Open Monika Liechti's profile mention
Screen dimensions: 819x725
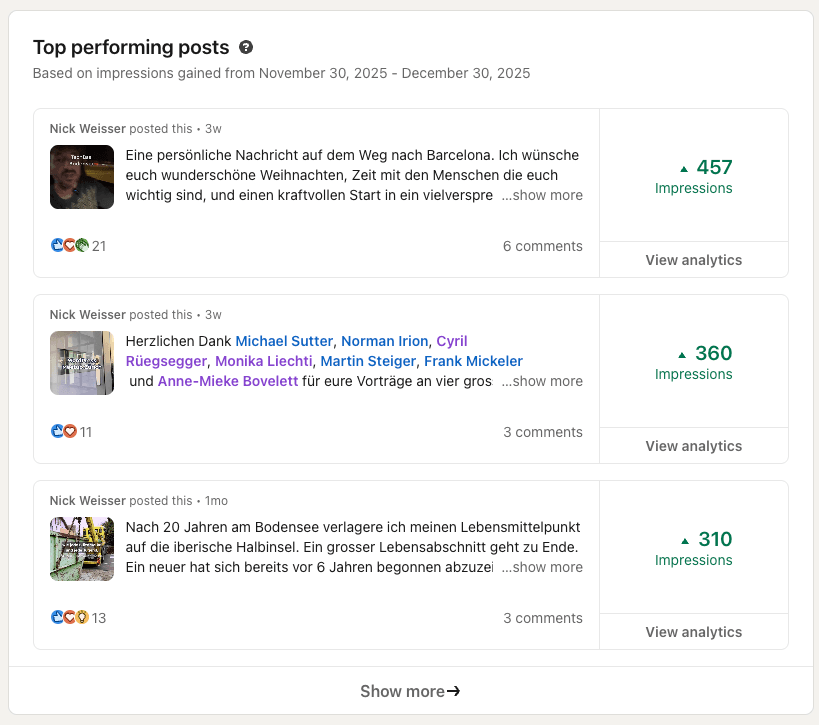pyautogui.click(x=261, y=361)
